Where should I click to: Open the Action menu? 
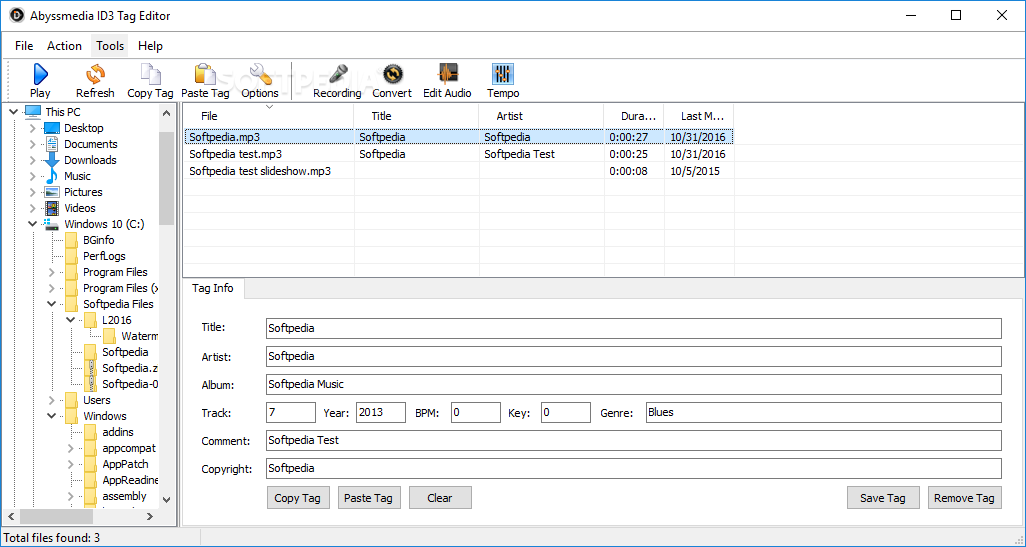coord(64,46)
